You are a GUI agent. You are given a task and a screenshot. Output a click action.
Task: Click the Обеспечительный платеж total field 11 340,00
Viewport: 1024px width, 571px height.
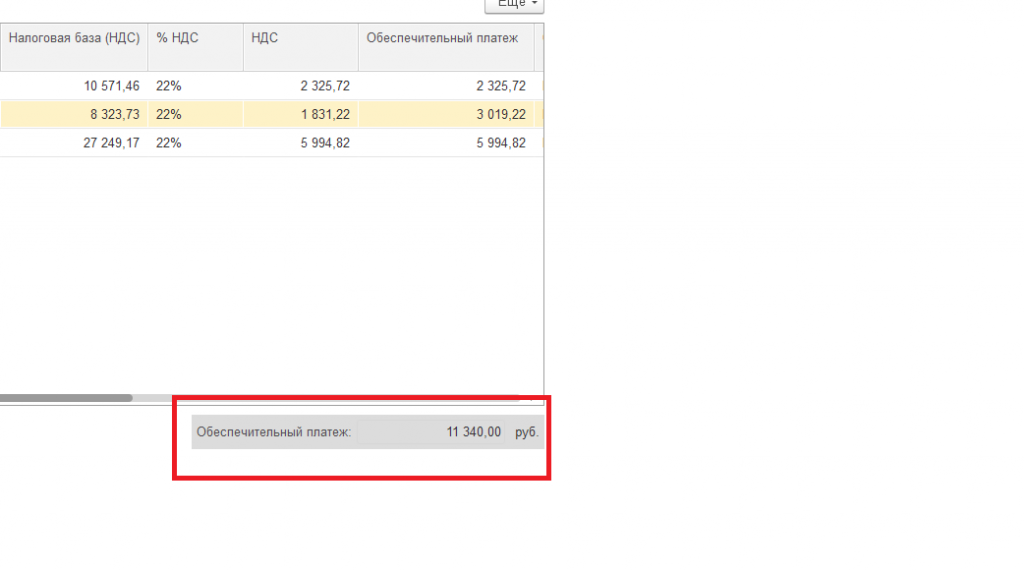[431, 432]
